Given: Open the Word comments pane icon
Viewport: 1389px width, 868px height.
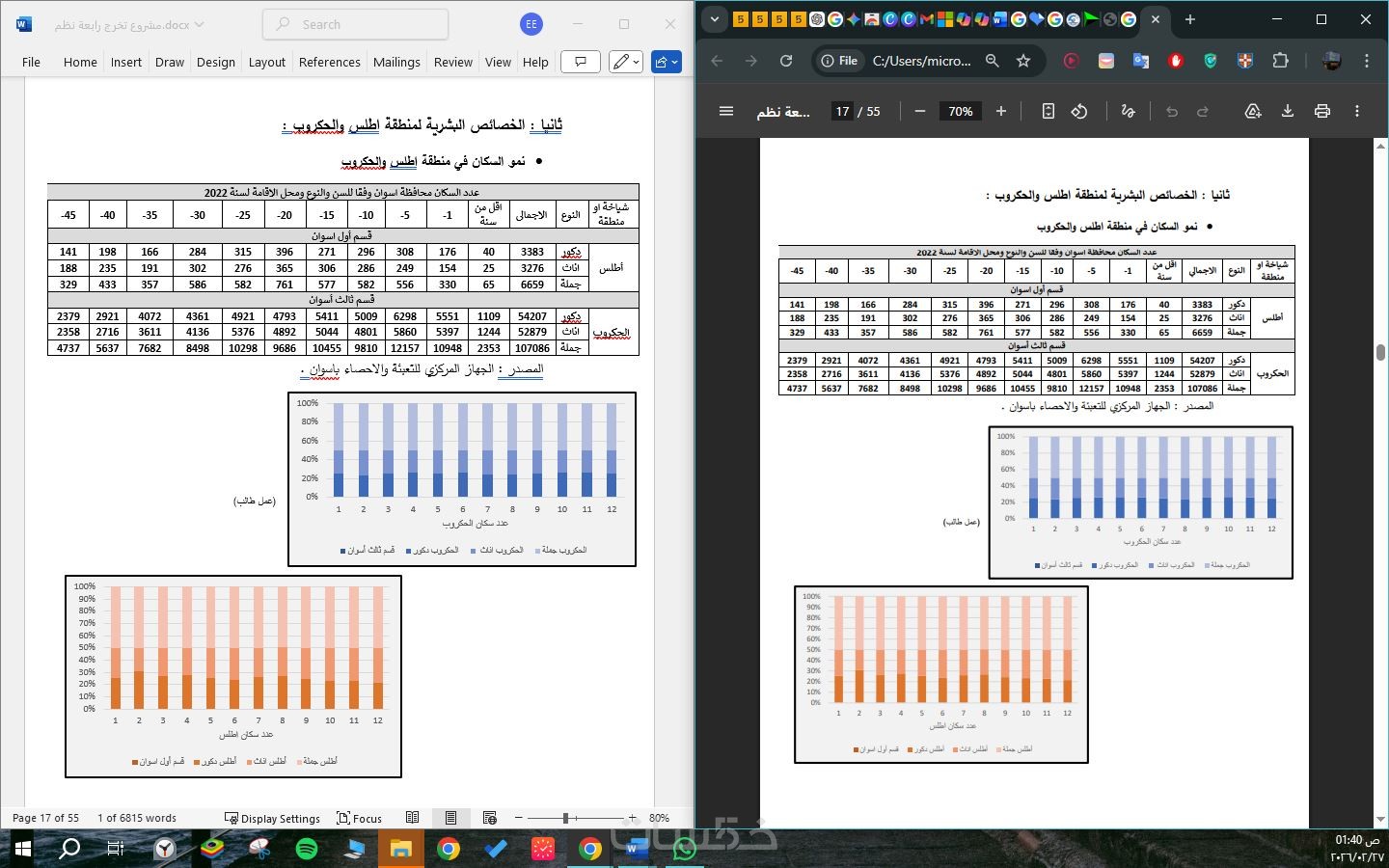Looking at the screenshot, I should pyautogui.click(x=581, y=62).
